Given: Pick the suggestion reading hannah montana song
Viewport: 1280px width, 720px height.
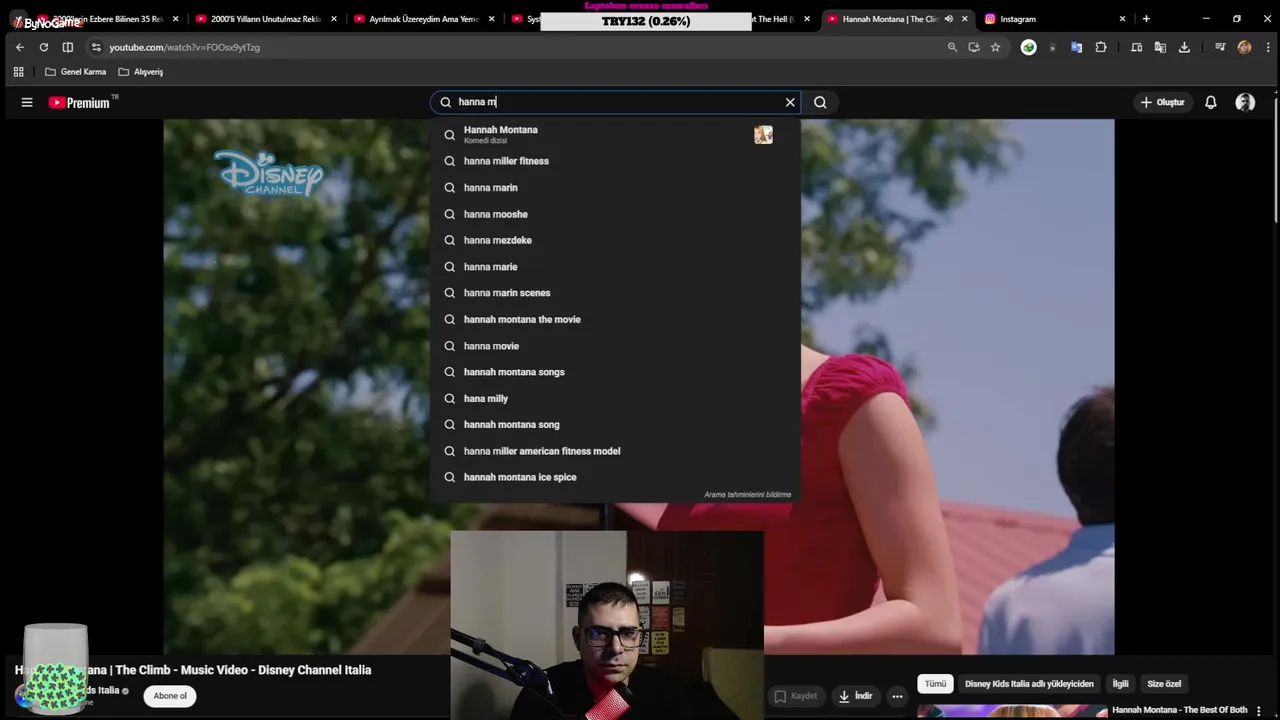Looking at the screenshot, I should point(615,425).
